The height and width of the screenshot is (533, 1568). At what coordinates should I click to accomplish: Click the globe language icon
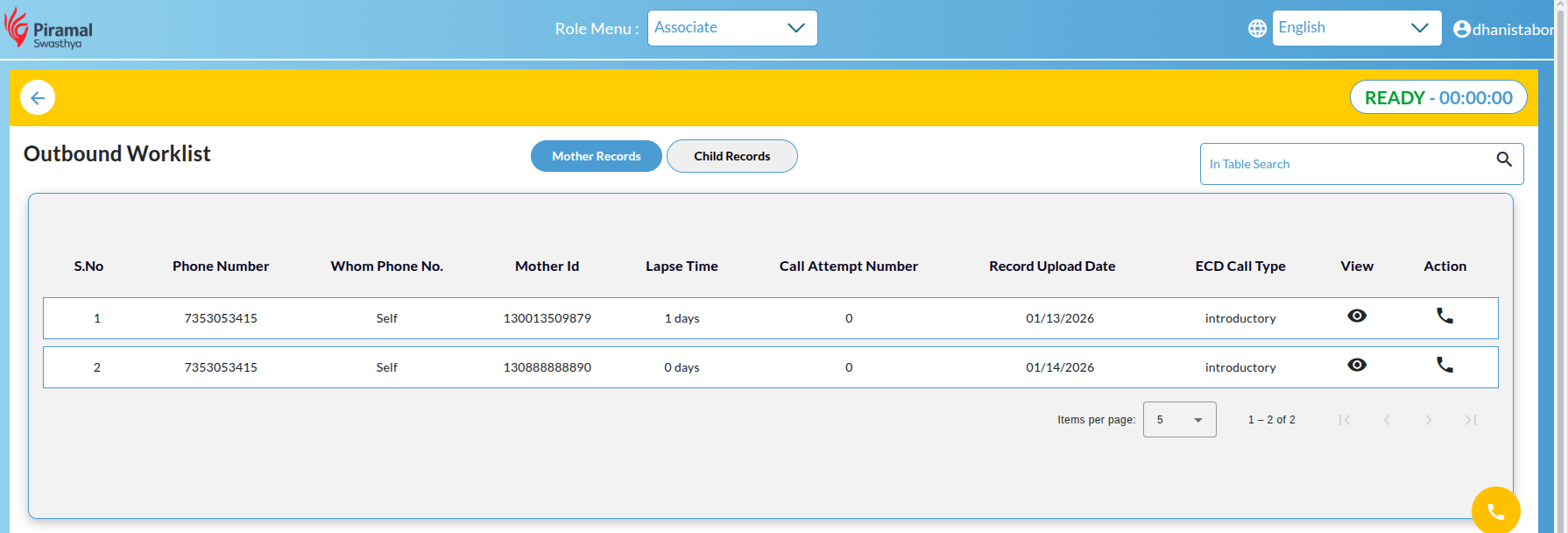pos(1257,29)
